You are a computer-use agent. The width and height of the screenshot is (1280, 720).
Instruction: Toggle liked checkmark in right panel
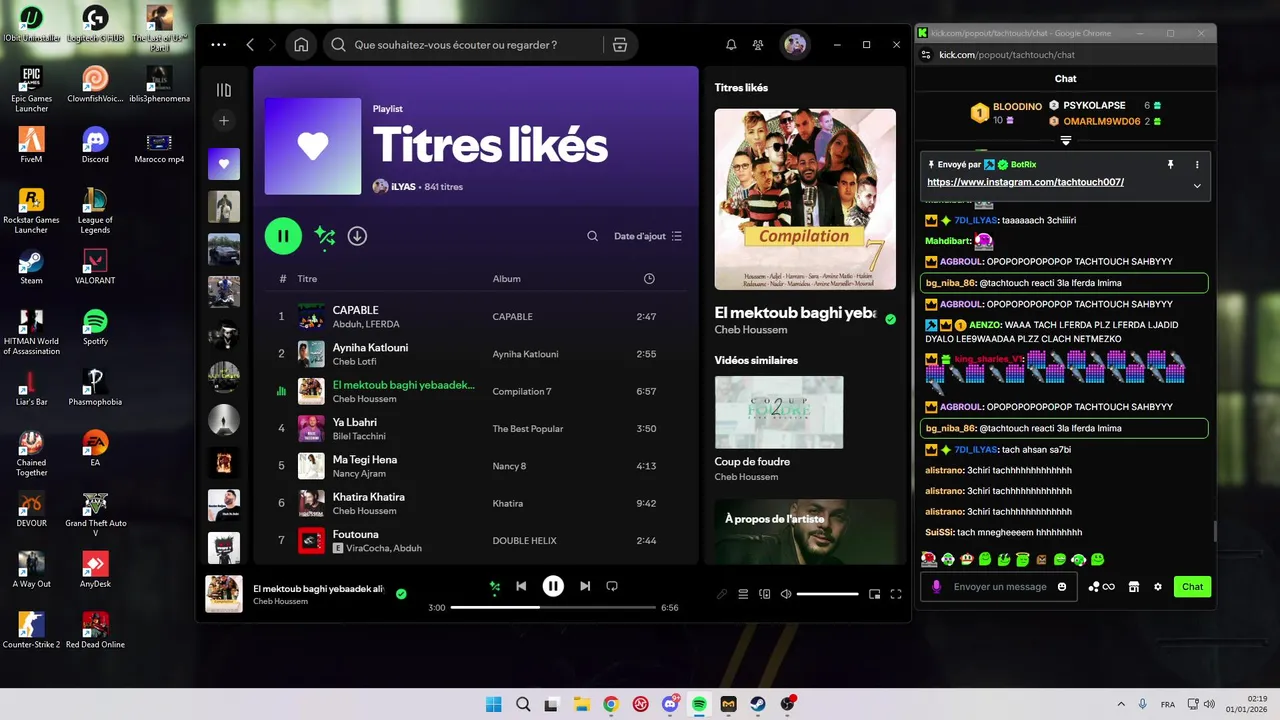click(890, 319)
